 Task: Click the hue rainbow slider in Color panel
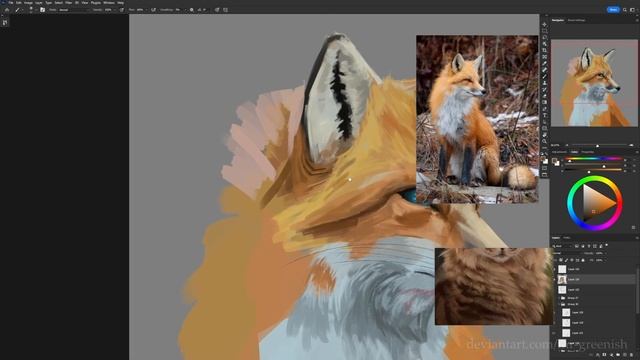[593, 158]
